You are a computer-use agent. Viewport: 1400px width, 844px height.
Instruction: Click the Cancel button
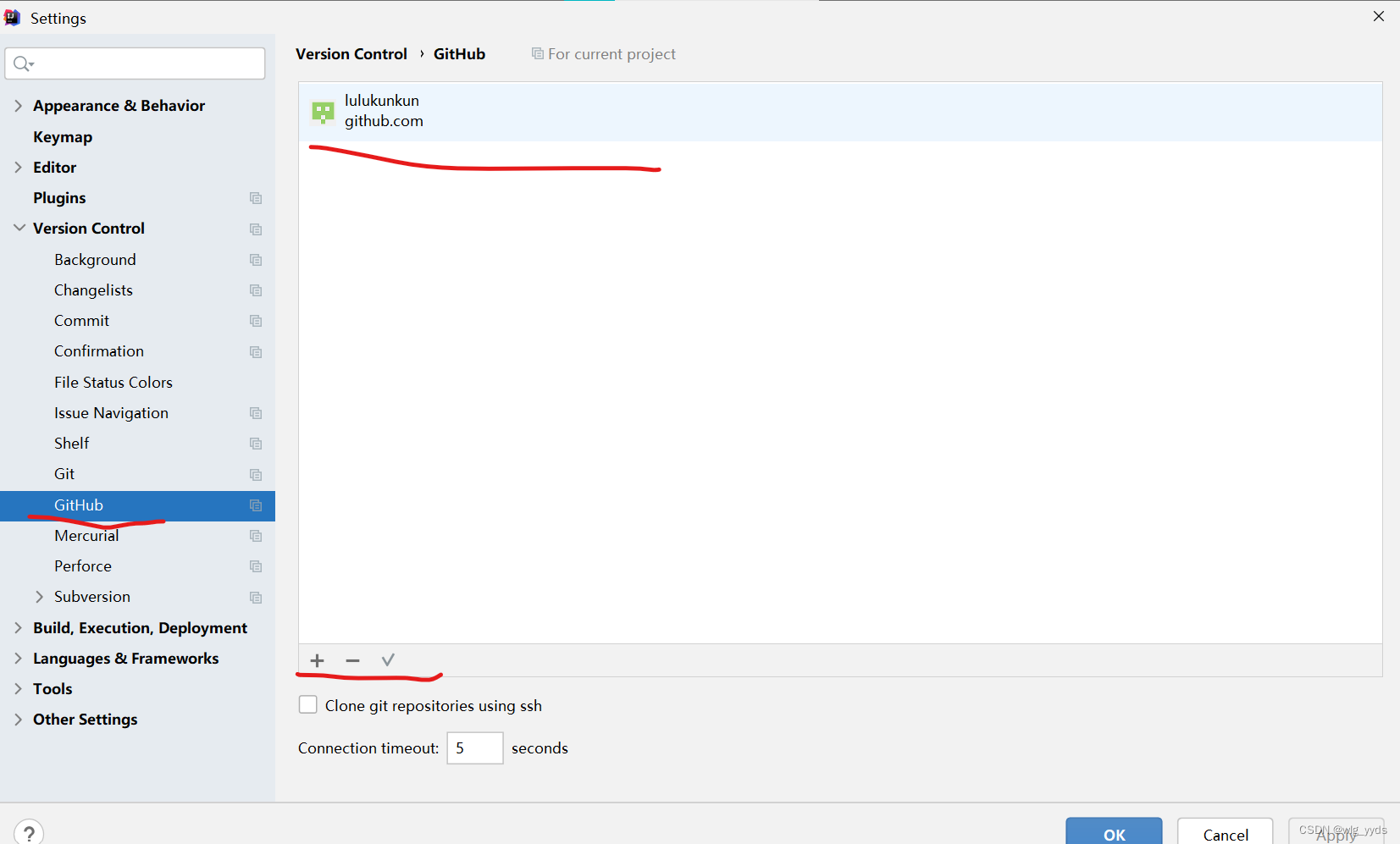point(1225,831)
